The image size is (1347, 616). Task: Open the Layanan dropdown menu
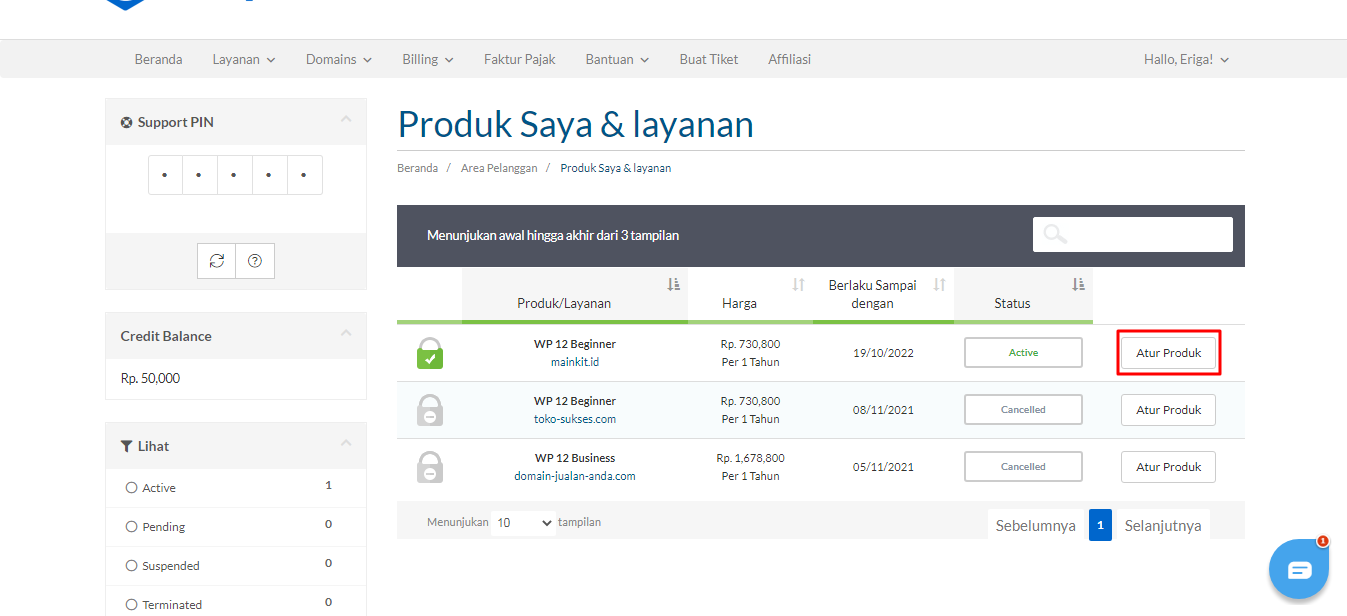tap(243, 59)
